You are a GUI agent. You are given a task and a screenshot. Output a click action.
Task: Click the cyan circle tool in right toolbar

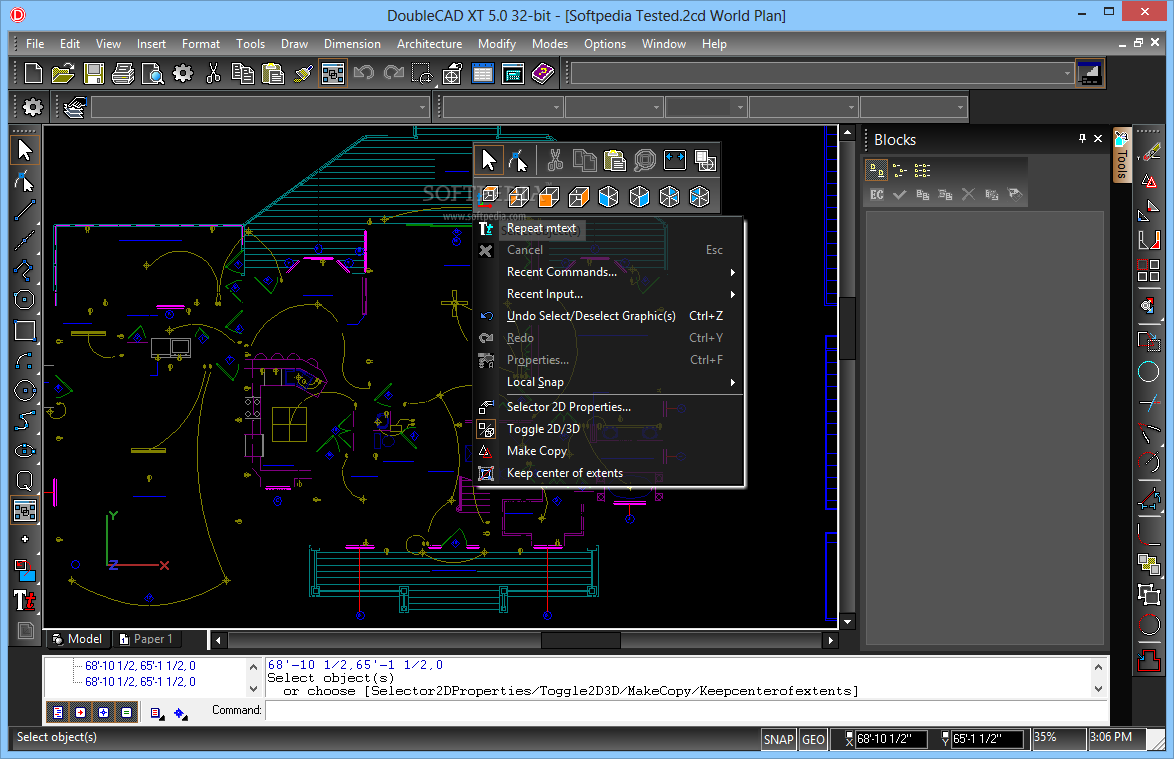pos(1149,371)
